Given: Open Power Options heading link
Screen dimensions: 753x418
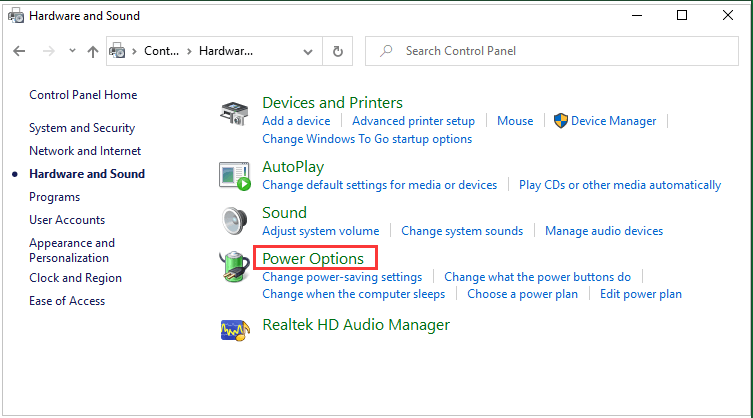Looking at the screenshot, I should click(x=313, y=258).
